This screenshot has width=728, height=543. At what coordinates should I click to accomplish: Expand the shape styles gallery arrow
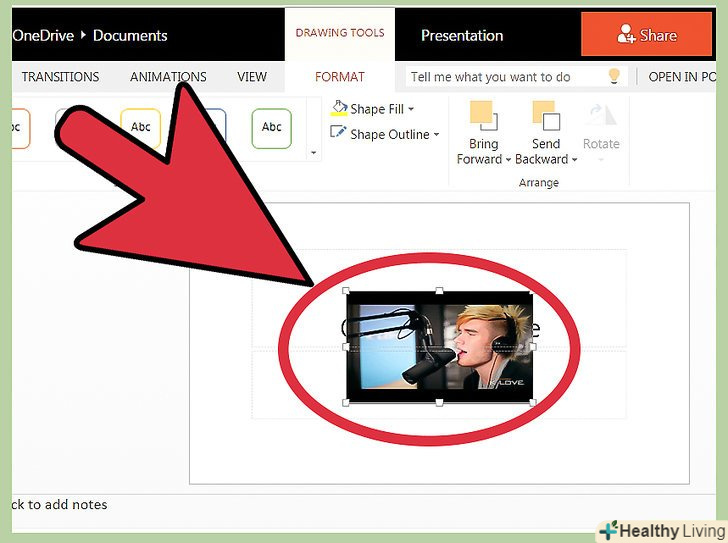tap(313, 153)
